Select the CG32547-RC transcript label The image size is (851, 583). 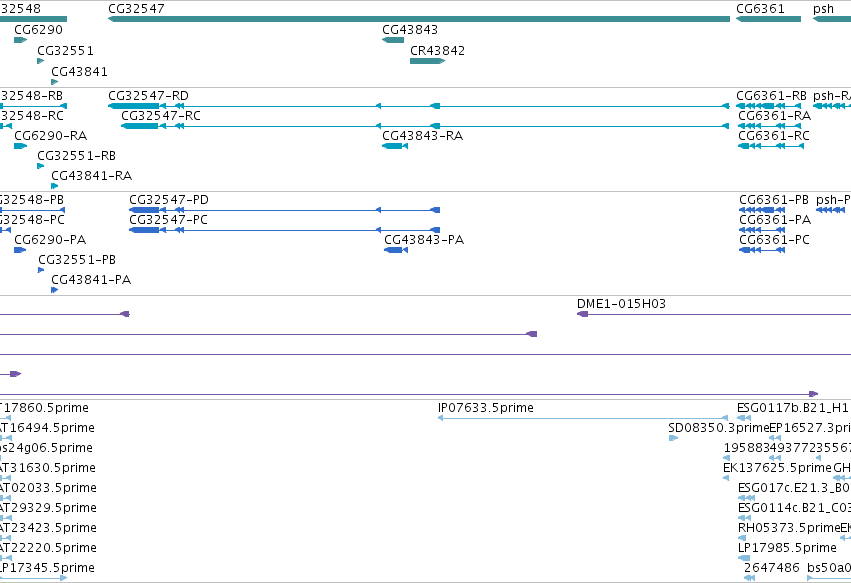point(161,116)
